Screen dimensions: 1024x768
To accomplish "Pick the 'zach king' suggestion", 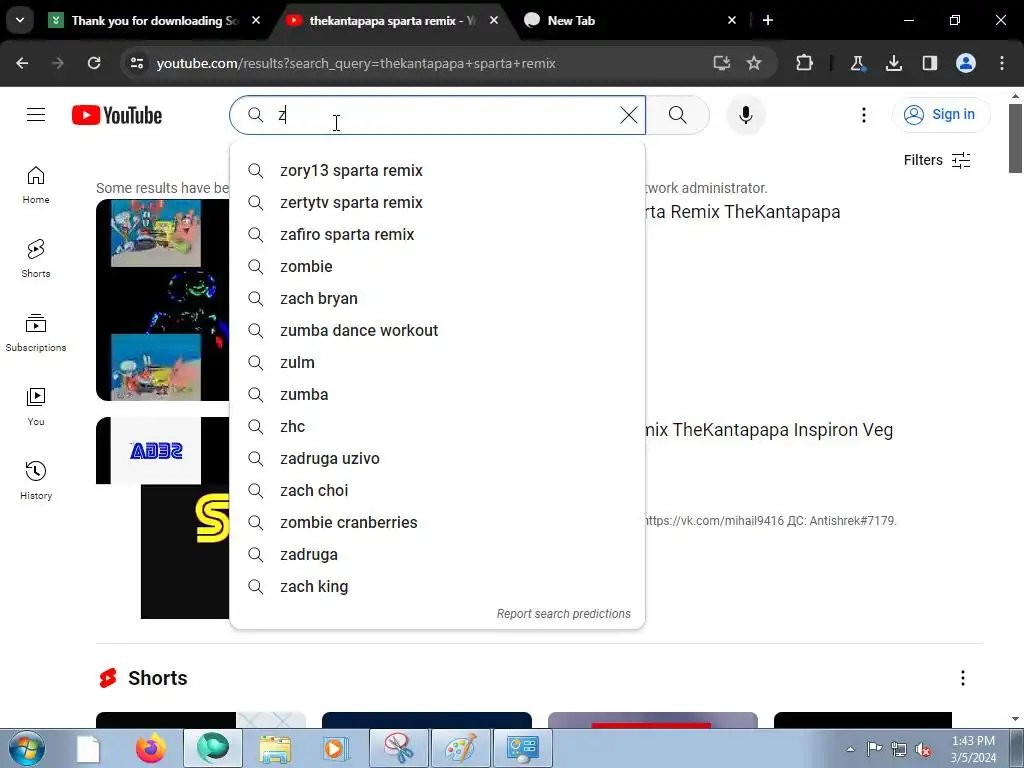I will coord(437,586).
